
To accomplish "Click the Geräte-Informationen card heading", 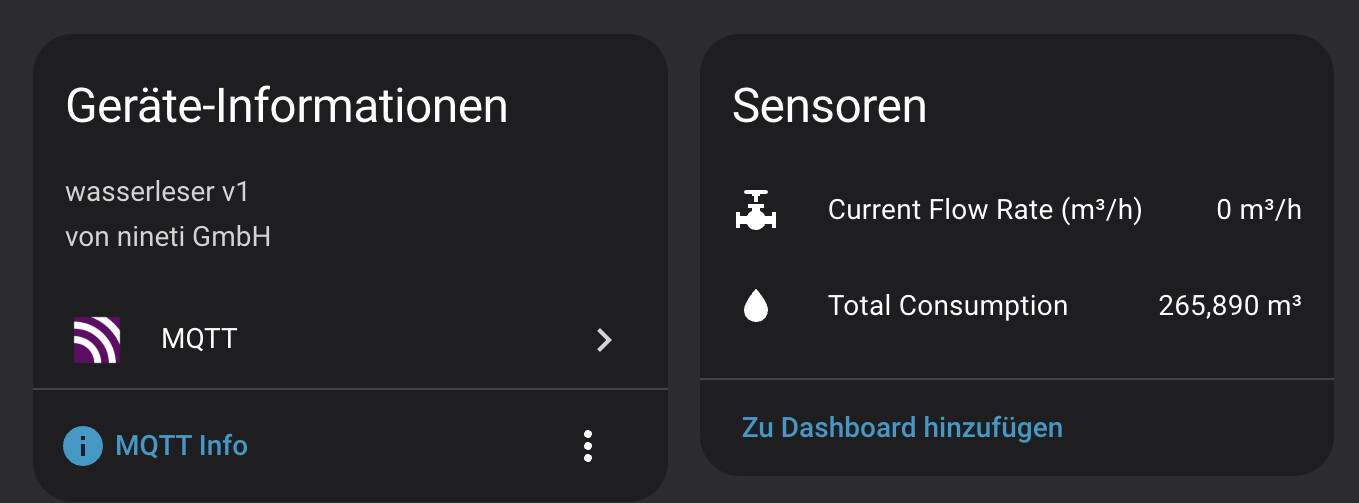I will coord(287,106).
